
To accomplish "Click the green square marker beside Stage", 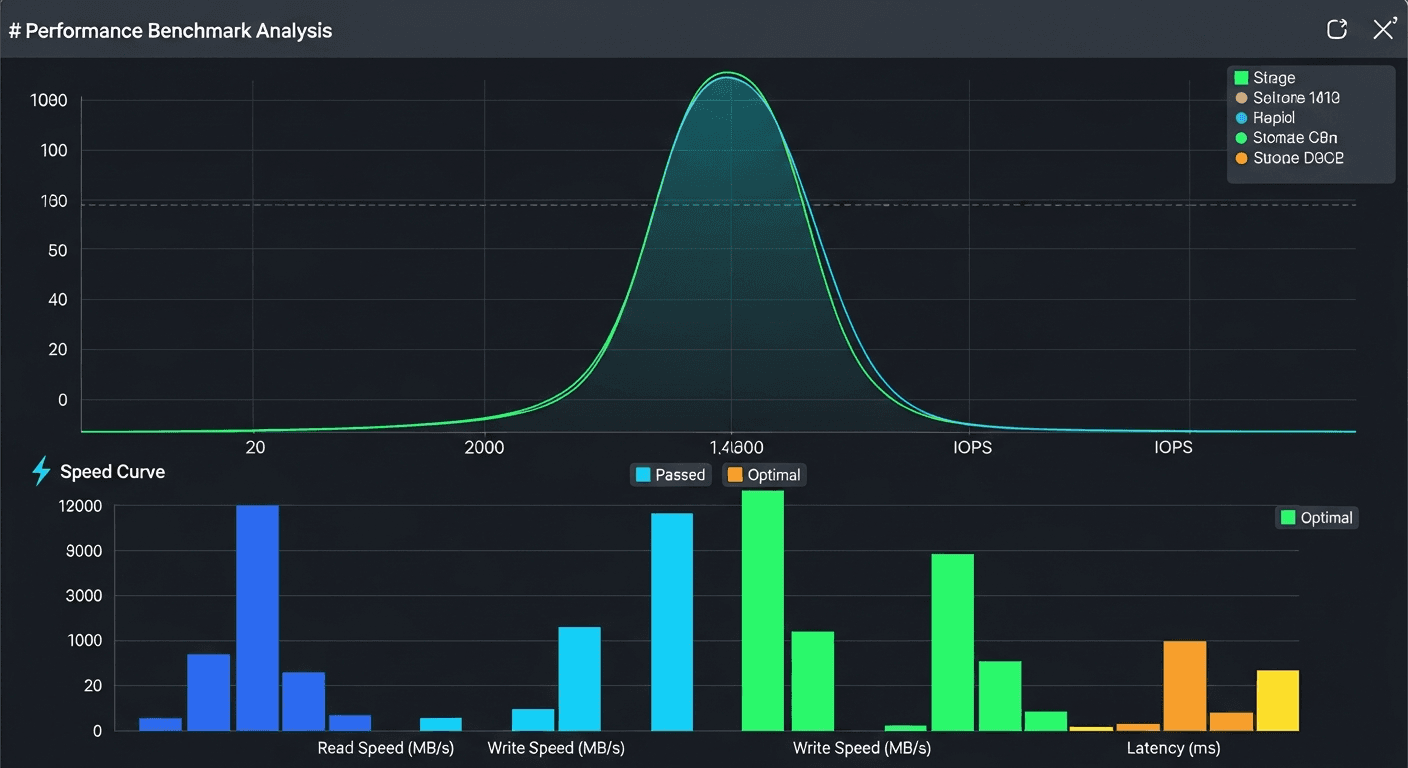I will [1242, 76].
